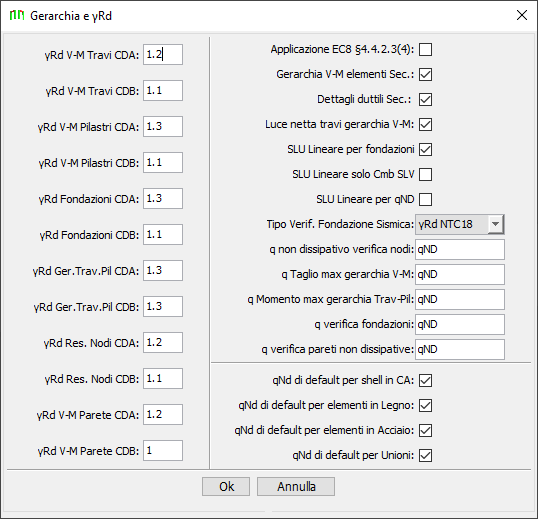The height and width of the screenshot is (519, 538).
Task: Click the γRd V-M Parete CDB input
Action: [x=163, y=450]
